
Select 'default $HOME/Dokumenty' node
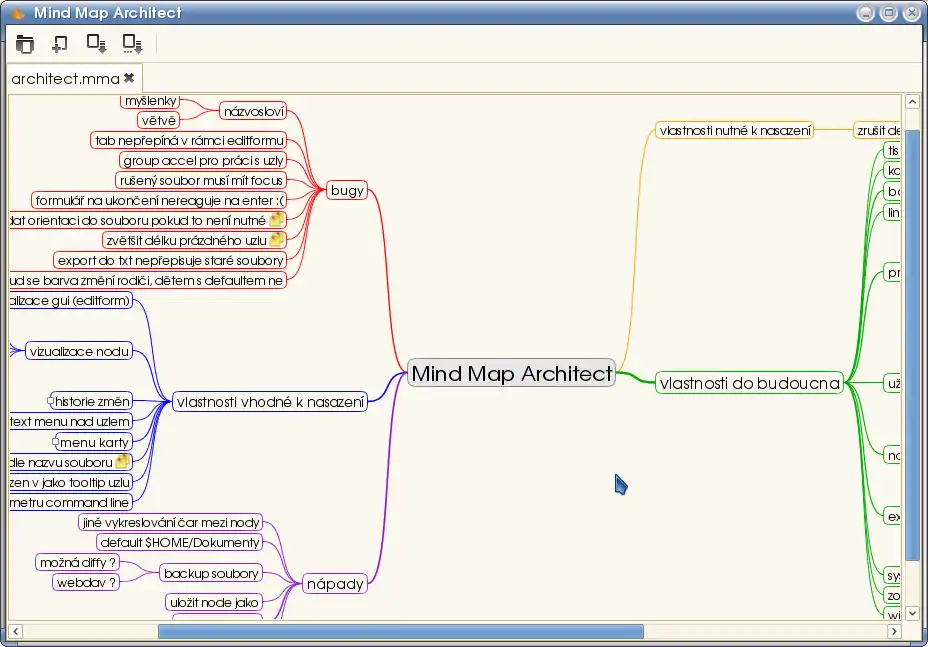tap(179, 542)
